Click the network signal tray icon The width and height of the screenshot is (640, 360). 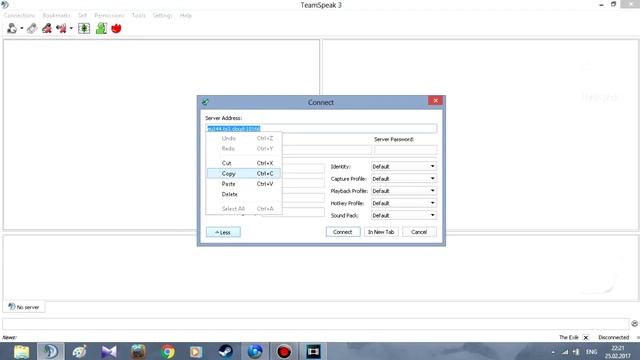click(565, 352)
